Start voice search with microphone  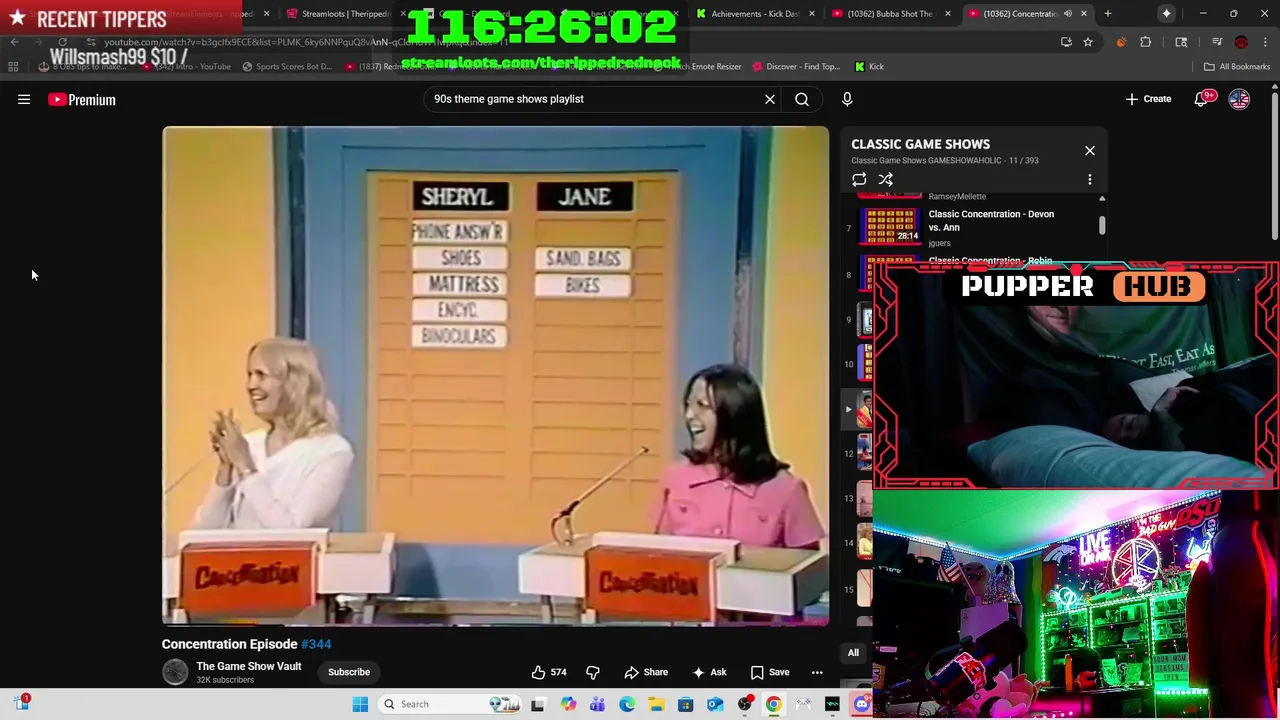pos(847,99)
